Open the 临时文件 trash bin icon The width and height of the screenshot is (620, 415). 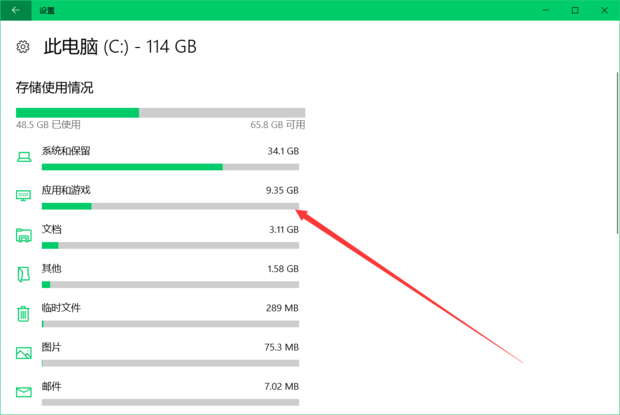click(23, 313)
